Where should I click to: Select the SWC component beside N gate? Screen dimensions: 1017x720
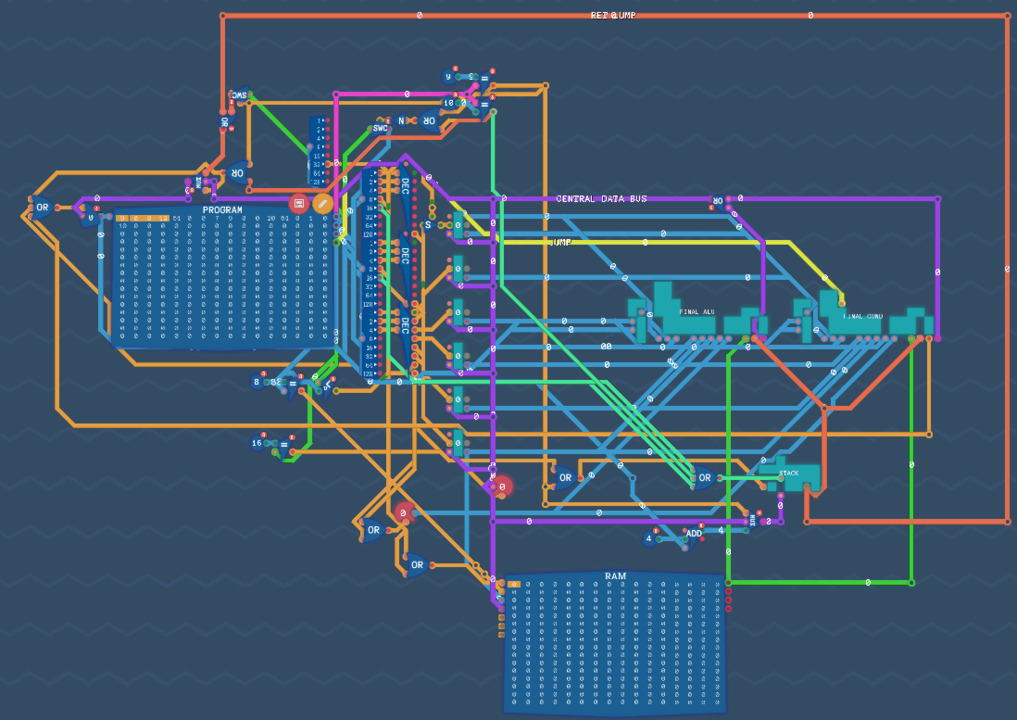pos(380,128)
